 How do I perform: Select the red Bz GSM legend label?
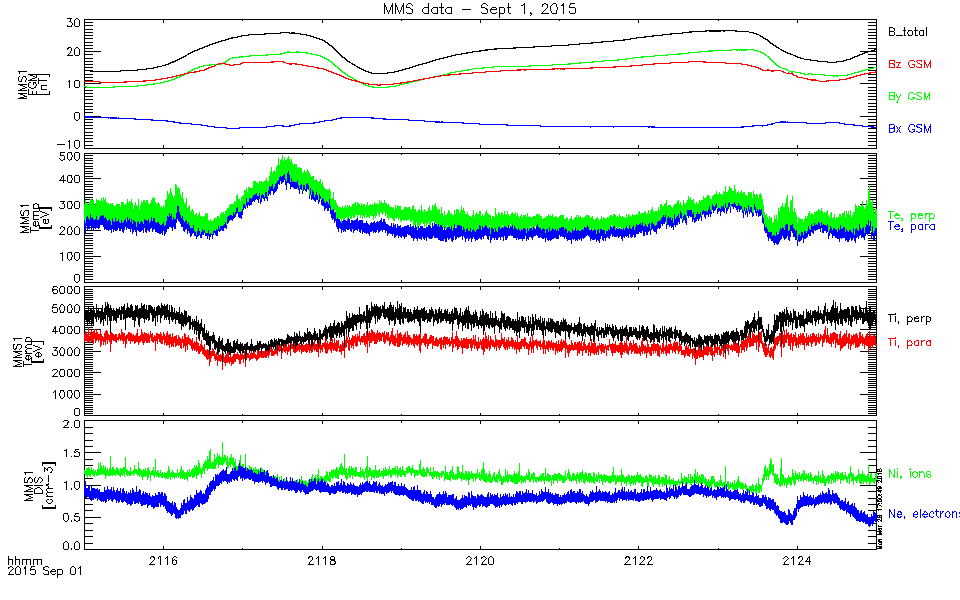click(910, 64)
